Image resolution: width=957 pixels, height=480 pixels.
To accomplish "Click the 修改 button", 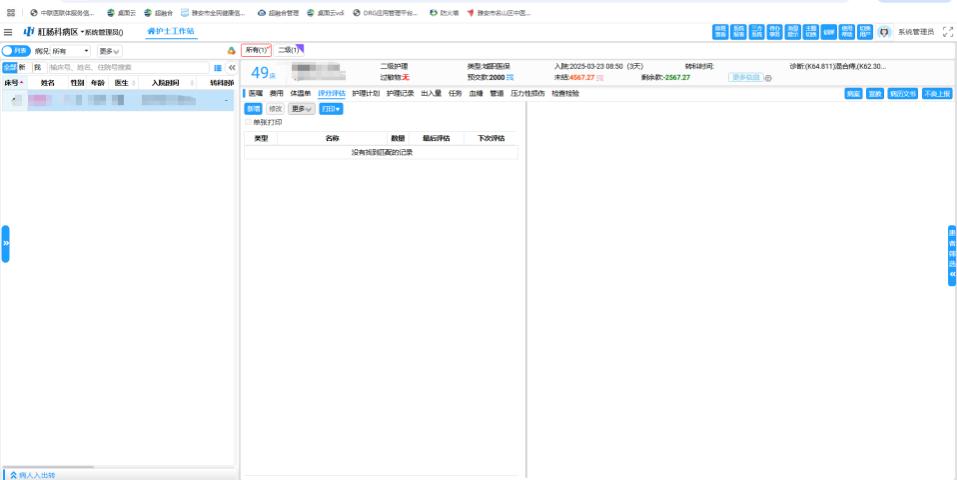I will 275,109.
